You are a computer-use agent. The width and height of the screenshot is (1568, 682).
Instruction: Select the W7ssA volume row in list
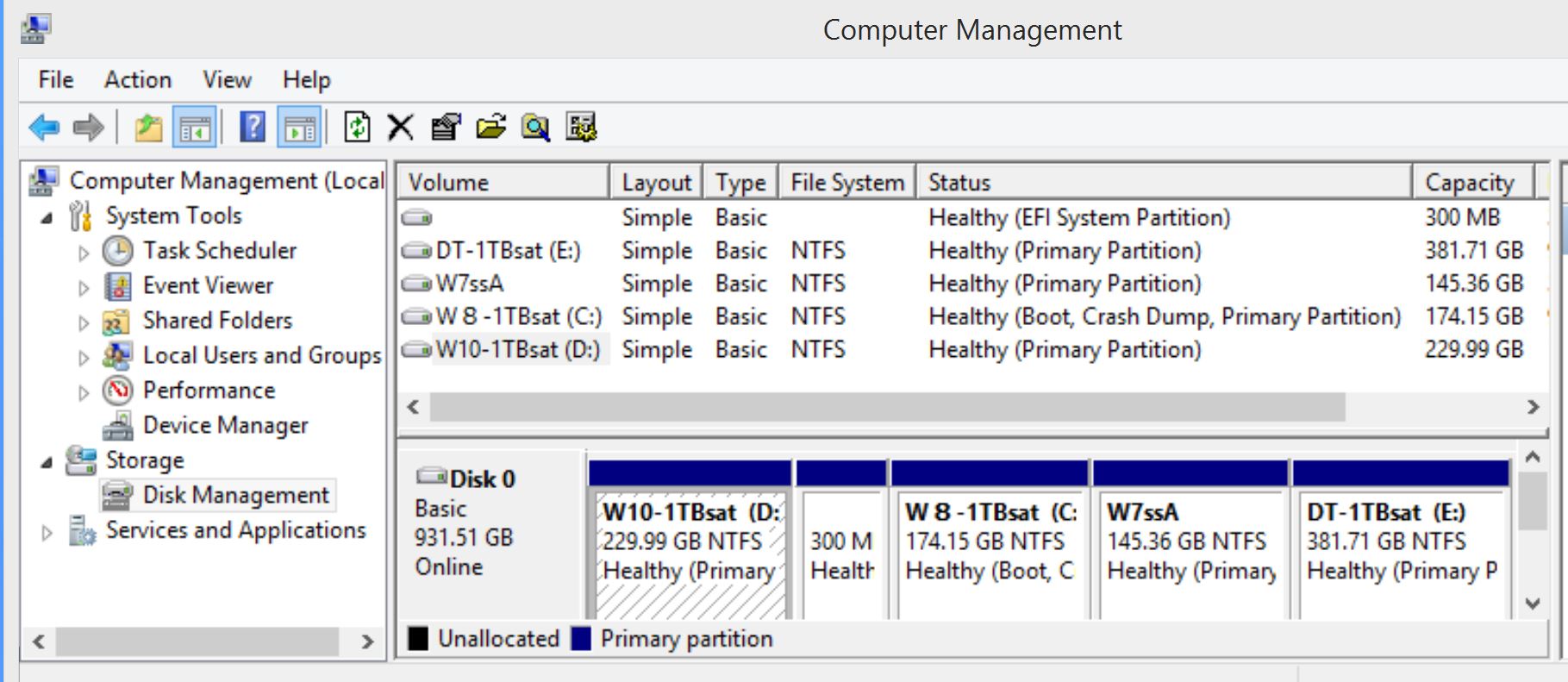coord(972,284)
